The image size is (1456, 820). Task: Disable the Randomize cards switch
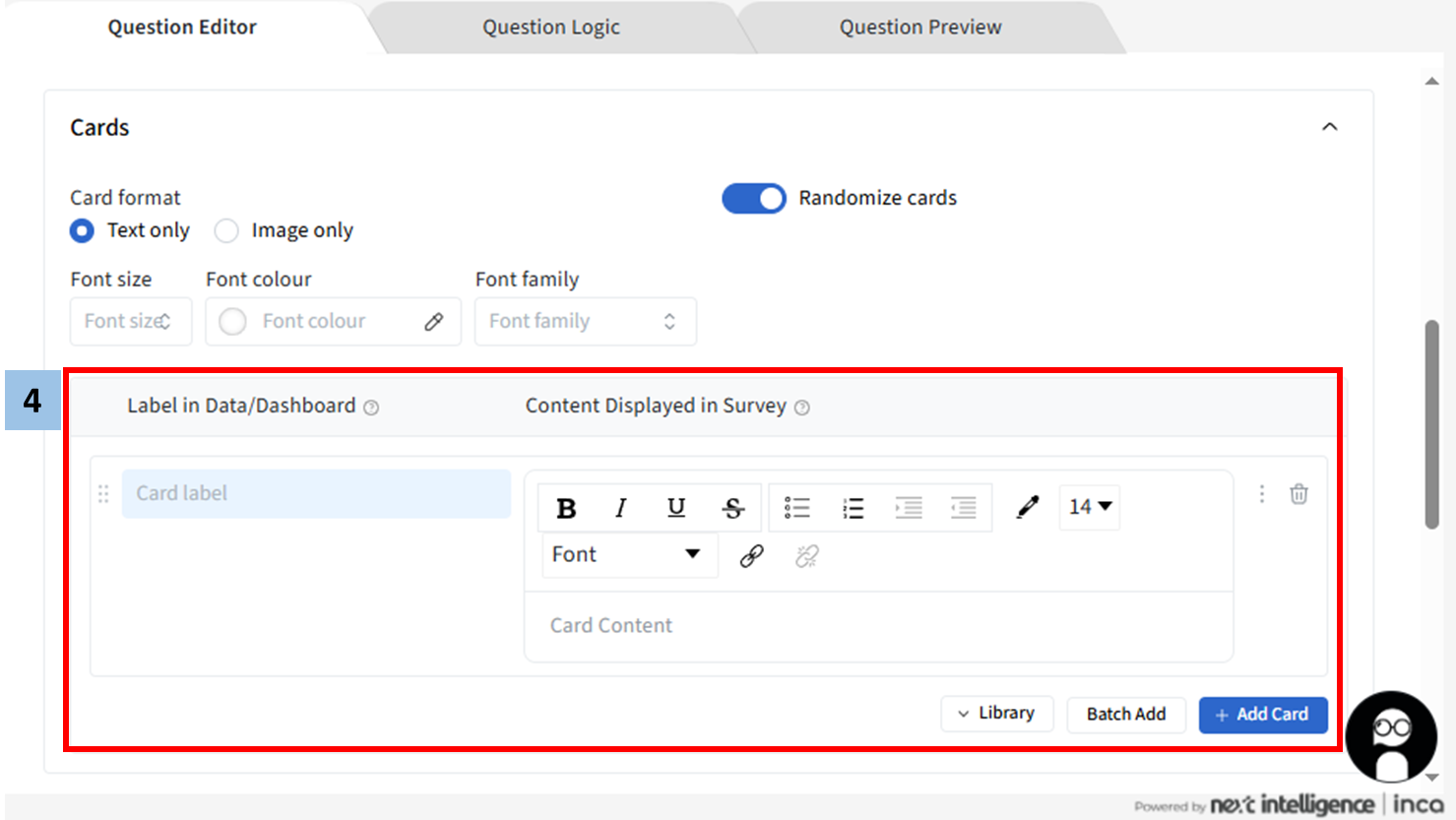[754, 198]
